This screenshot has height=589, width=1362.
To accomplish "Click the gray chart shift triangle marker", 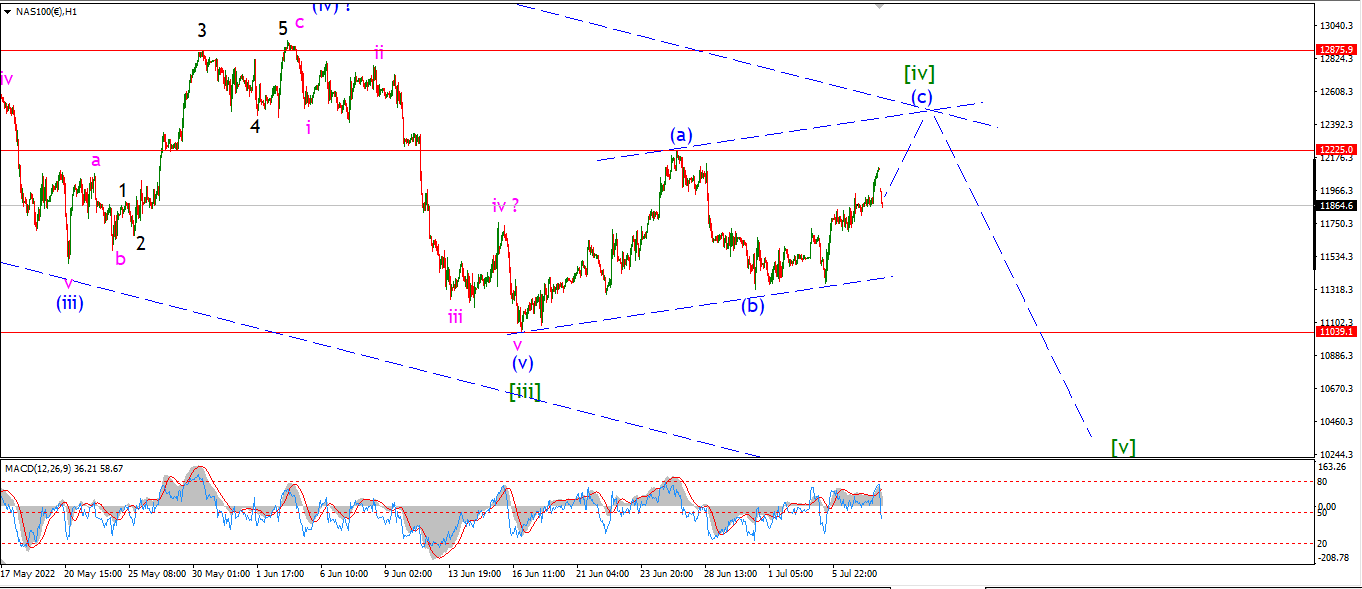I will pyautogui.click(x=880, y=4).
